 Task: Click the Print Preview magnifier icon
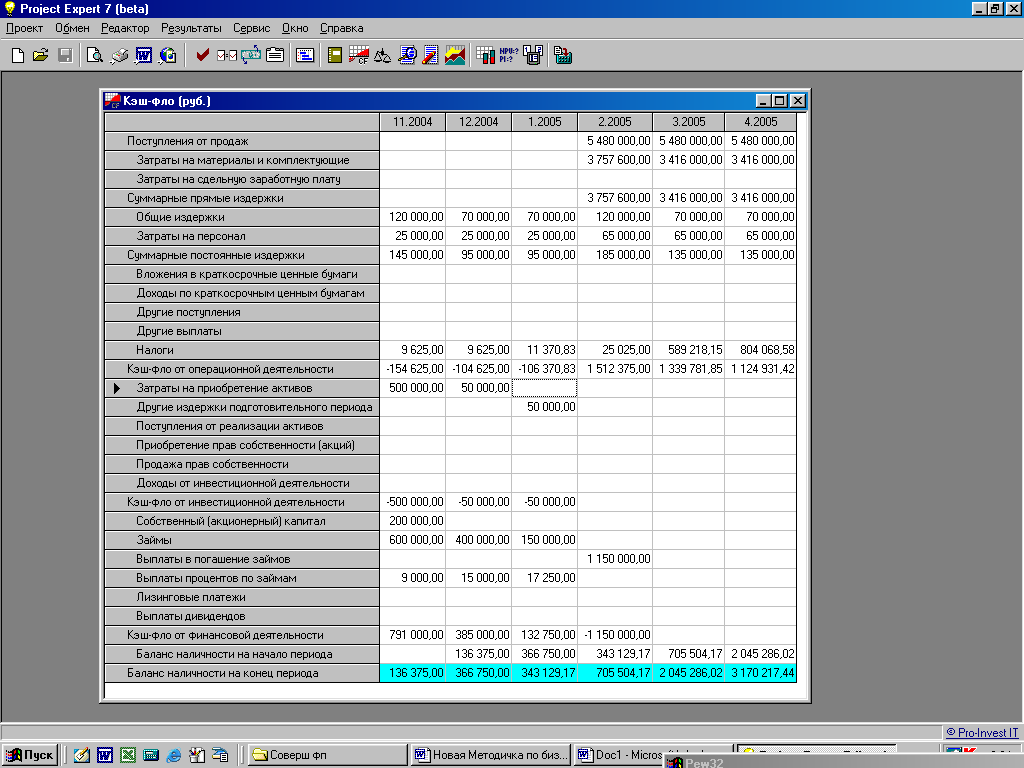pyautogui.click(x=95, y=56)
